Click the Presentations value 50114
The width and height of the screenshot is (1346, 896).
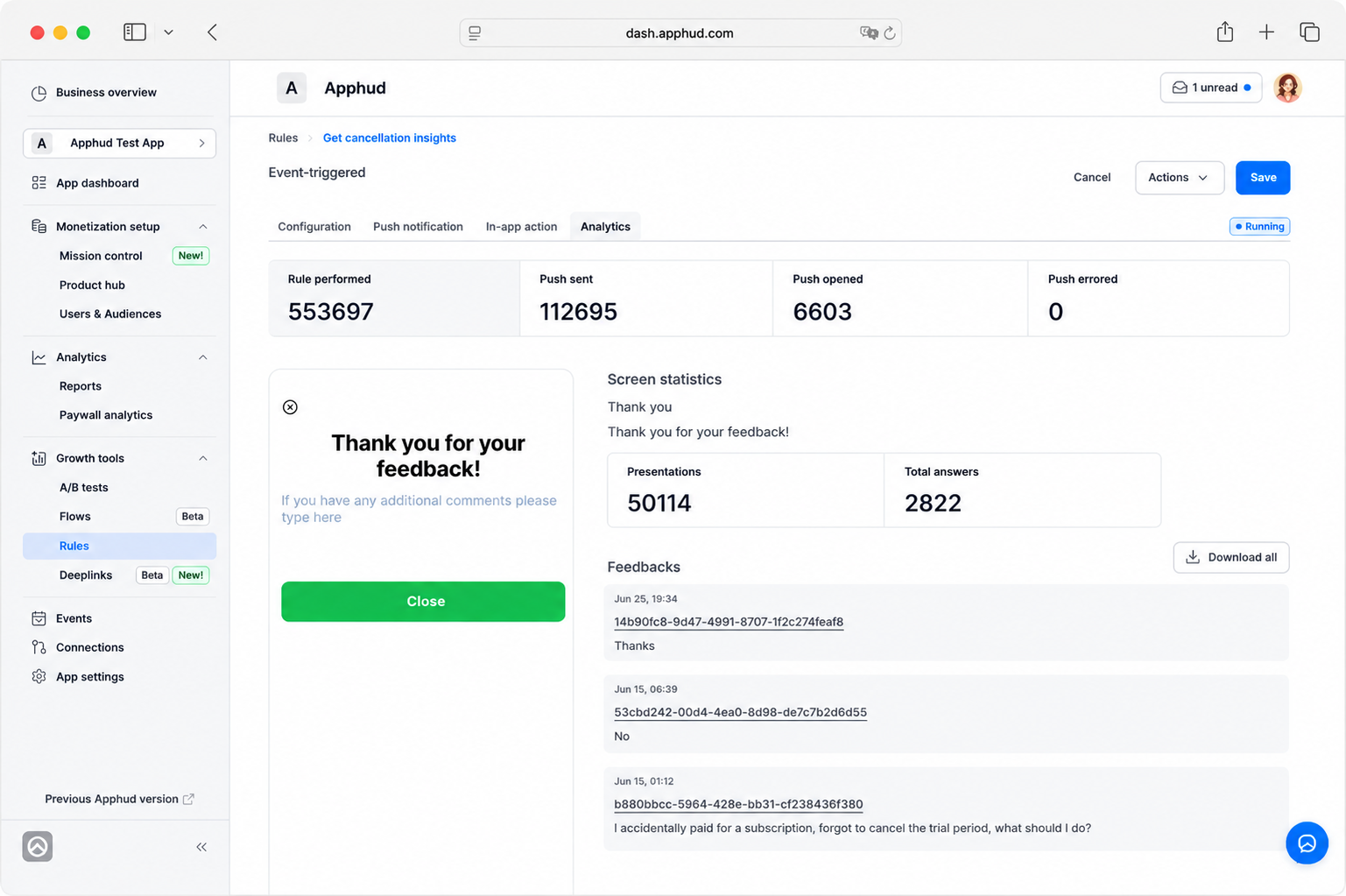[x=659, y=504]
